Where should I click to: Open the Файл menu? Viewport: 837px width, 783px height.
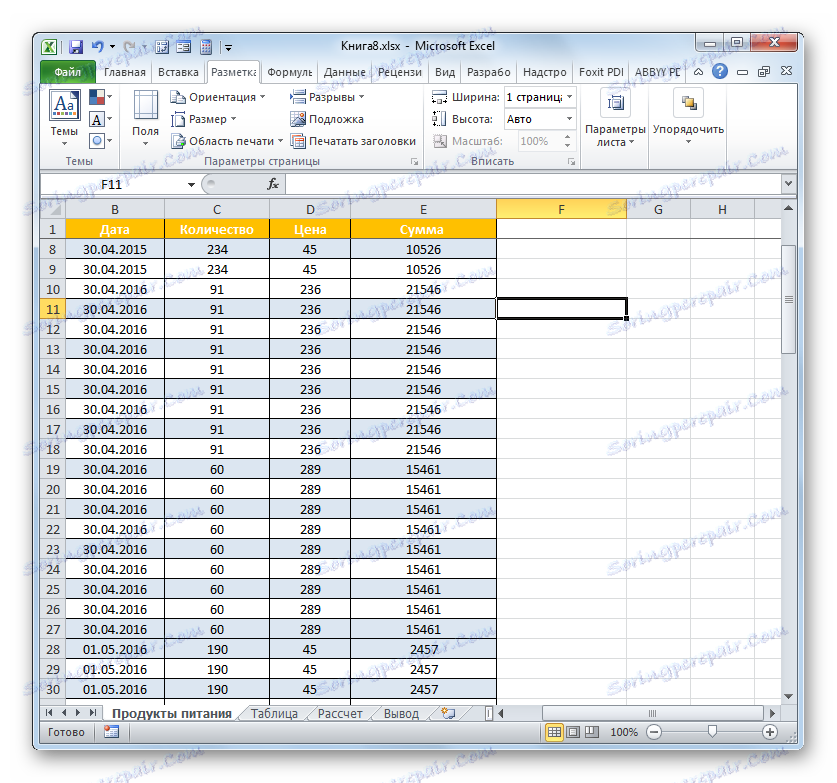pos(64,71)
